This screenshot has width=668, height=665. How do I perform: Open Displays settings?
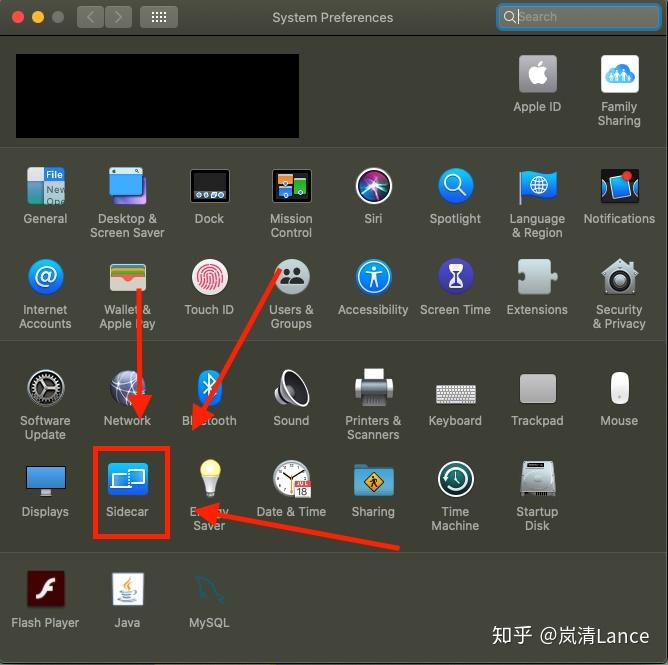[x=46, y=481]
